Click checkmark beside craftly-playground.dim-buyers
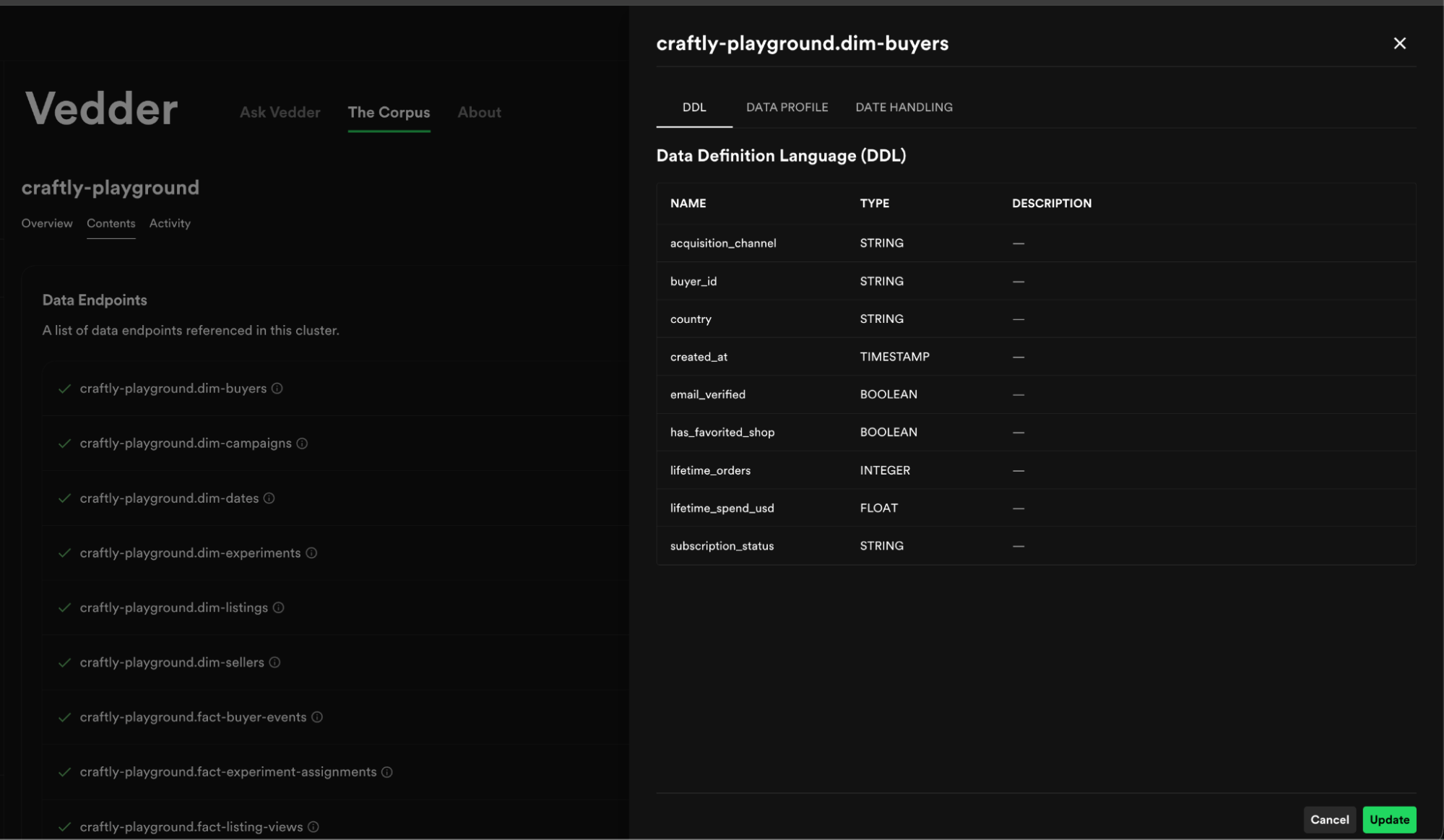 click(64, 389)
